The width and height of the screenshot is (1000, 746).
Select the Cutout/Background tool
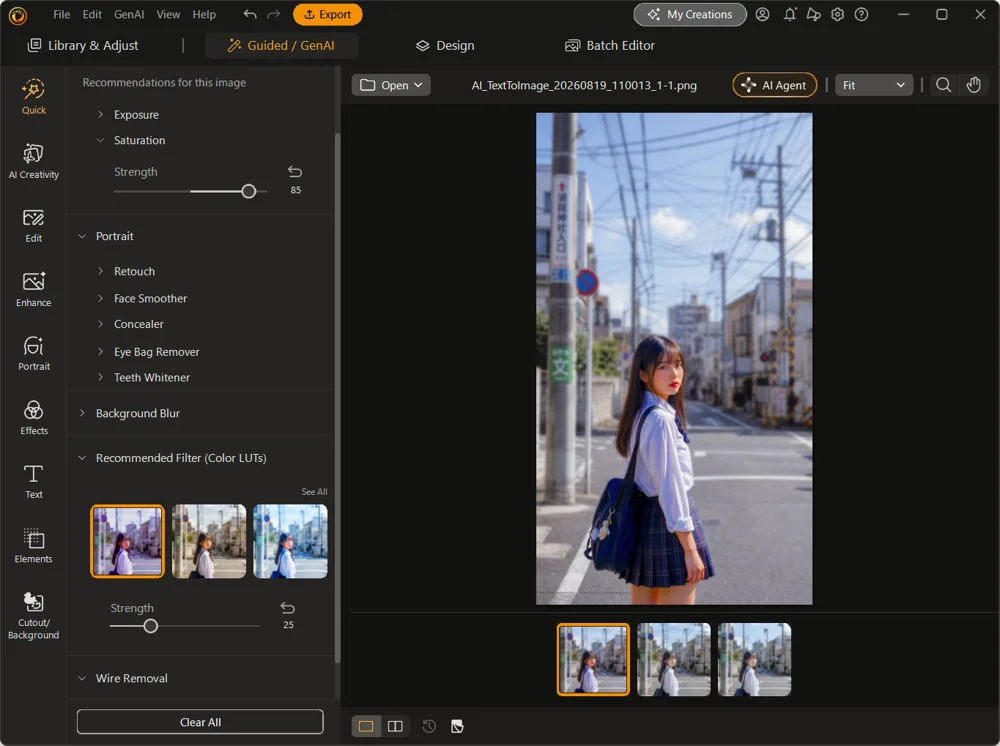[33, 616]
